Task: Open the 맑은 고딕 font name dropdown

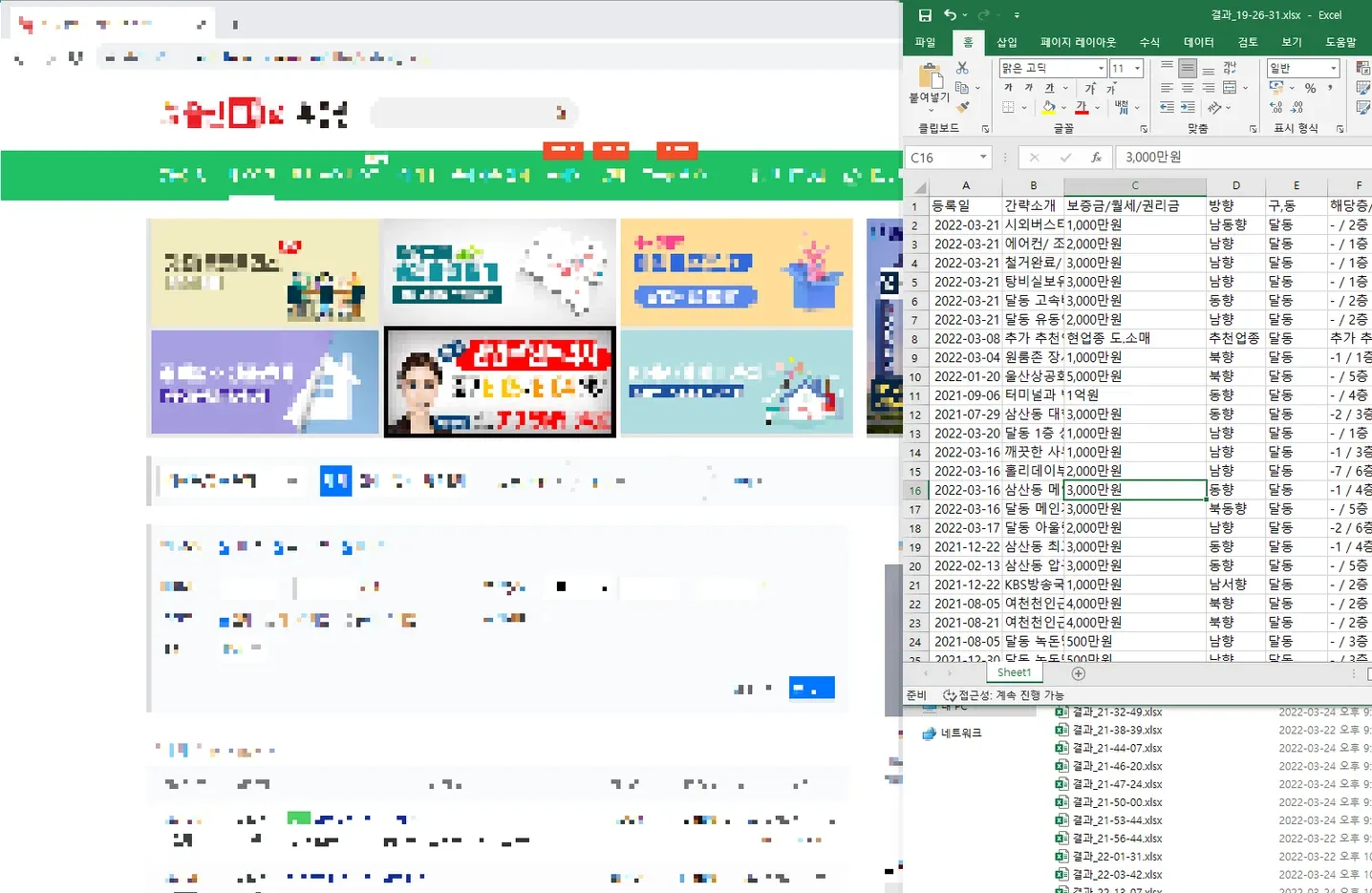Action: coord(1101,68)
